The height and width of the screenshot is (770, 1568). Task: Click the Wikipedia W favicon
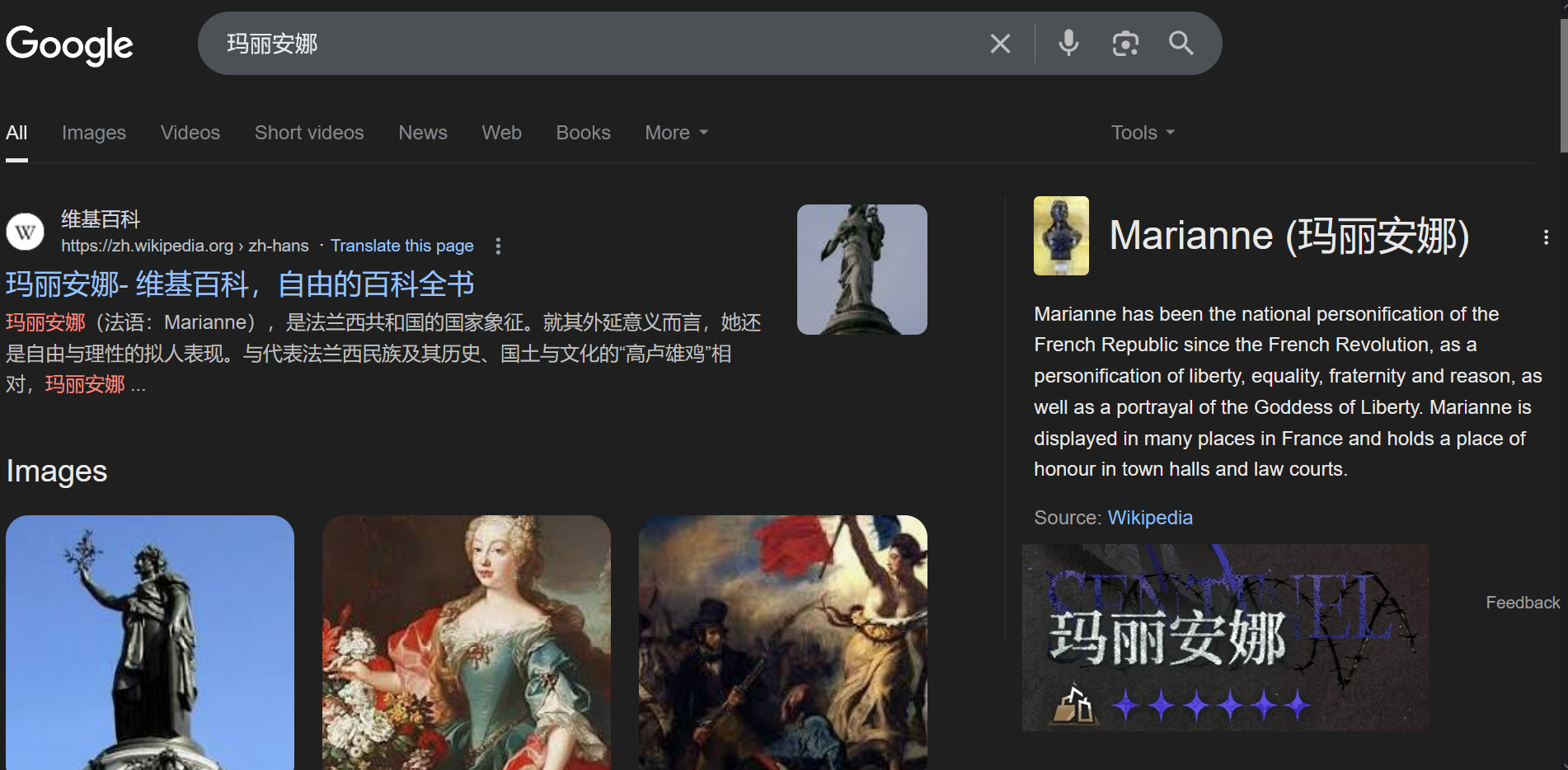26,232
